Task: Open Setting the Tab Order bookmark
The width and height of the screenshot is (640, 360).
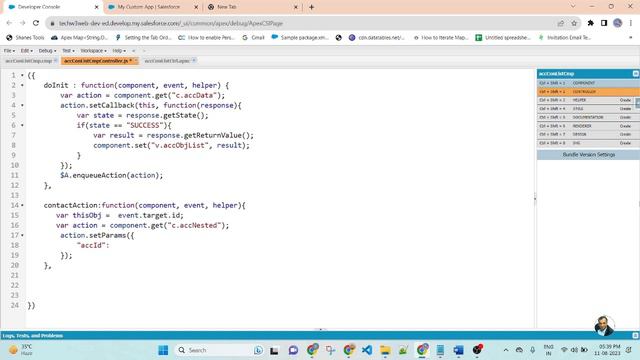Action: click(143, 38)
